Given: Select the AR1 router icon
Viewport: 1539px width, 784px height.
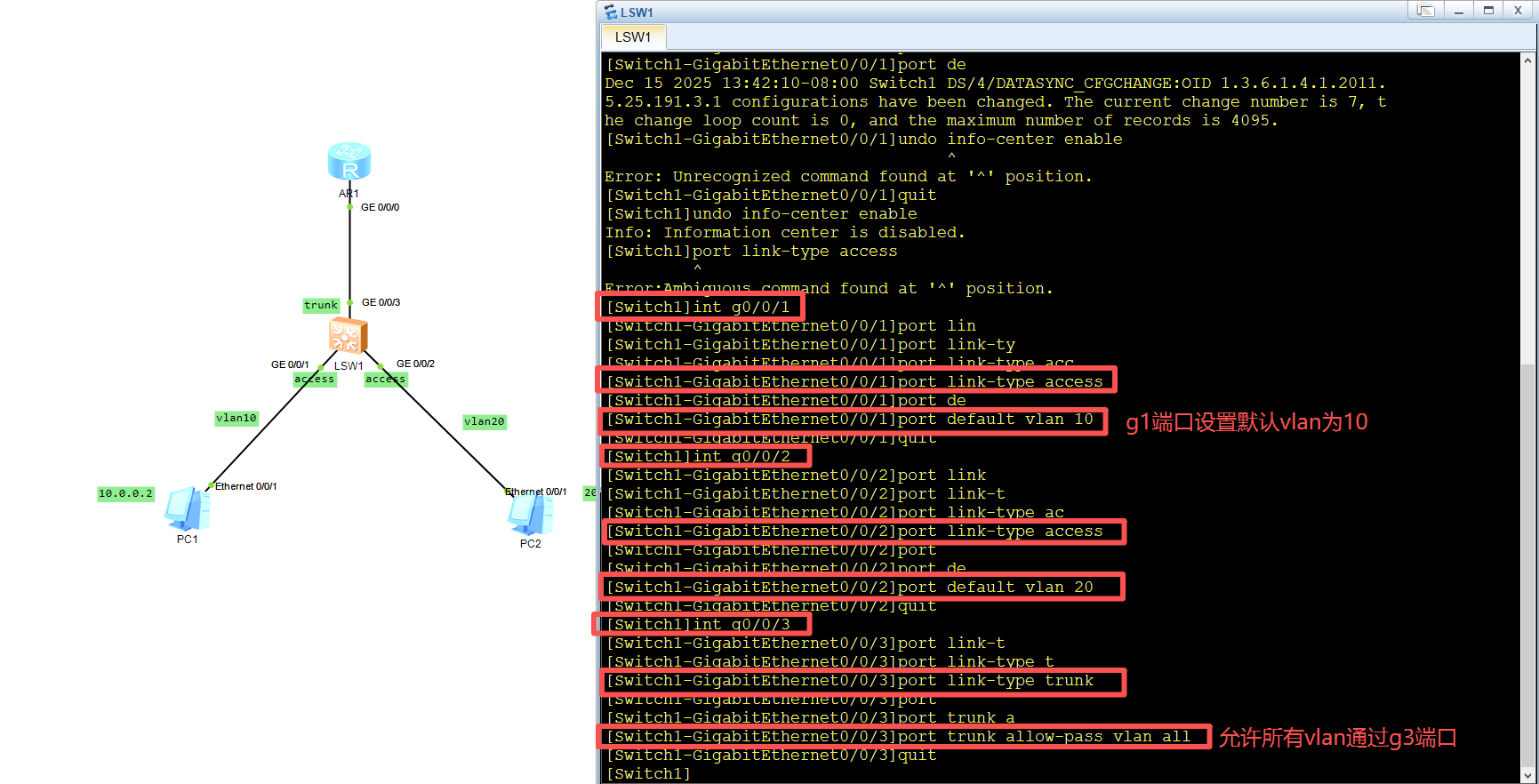Looking at the screenshot, I should 349,162.
